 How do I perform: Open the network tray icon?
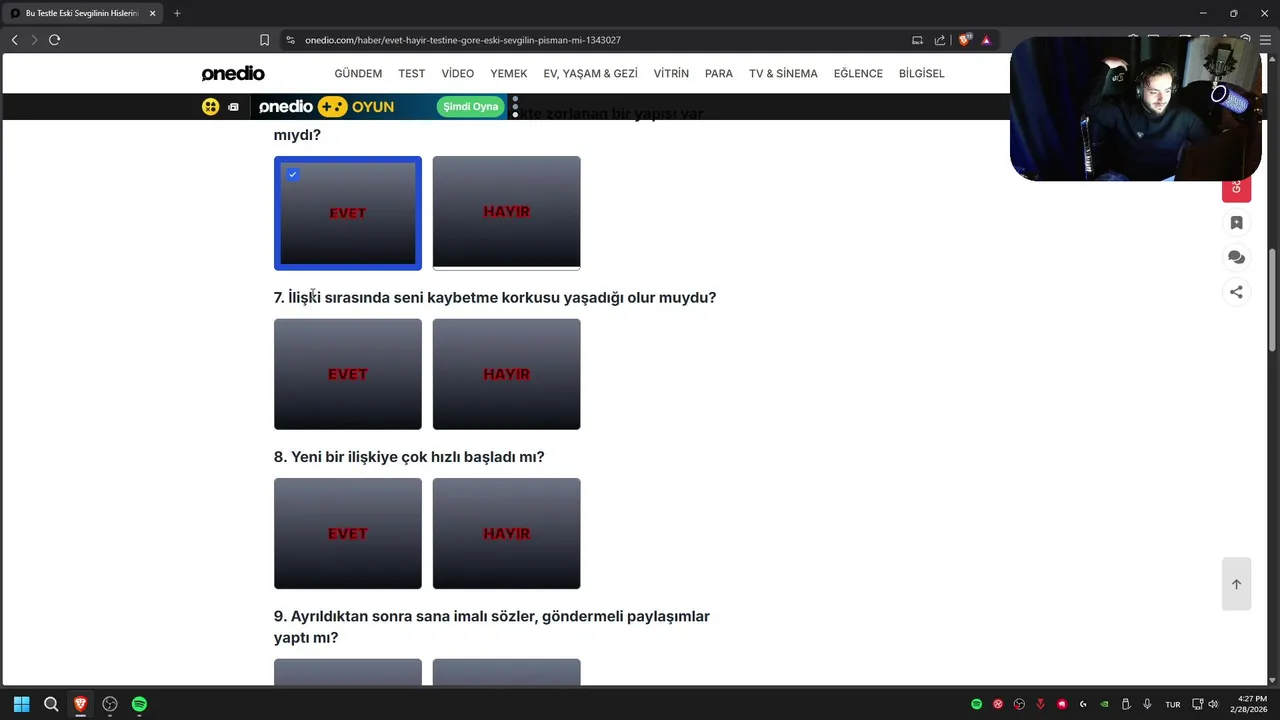(x=1198, y=704)
